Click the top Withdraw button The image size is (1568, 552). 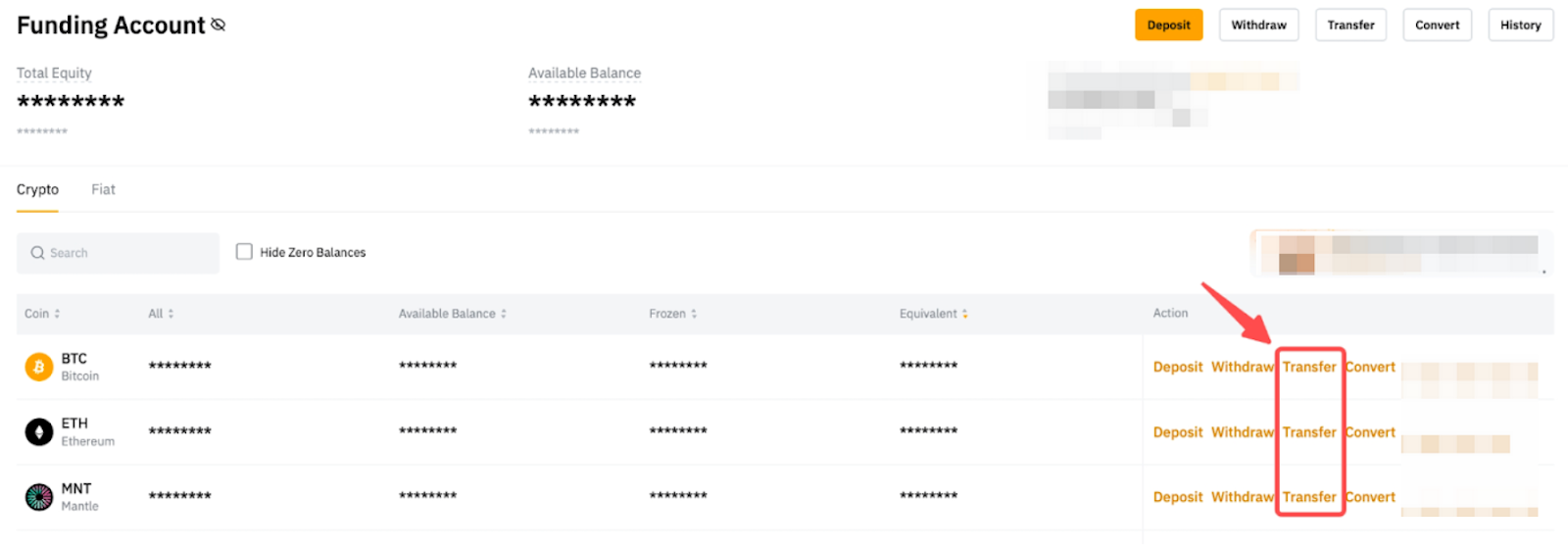click(x=1258, y=25)
